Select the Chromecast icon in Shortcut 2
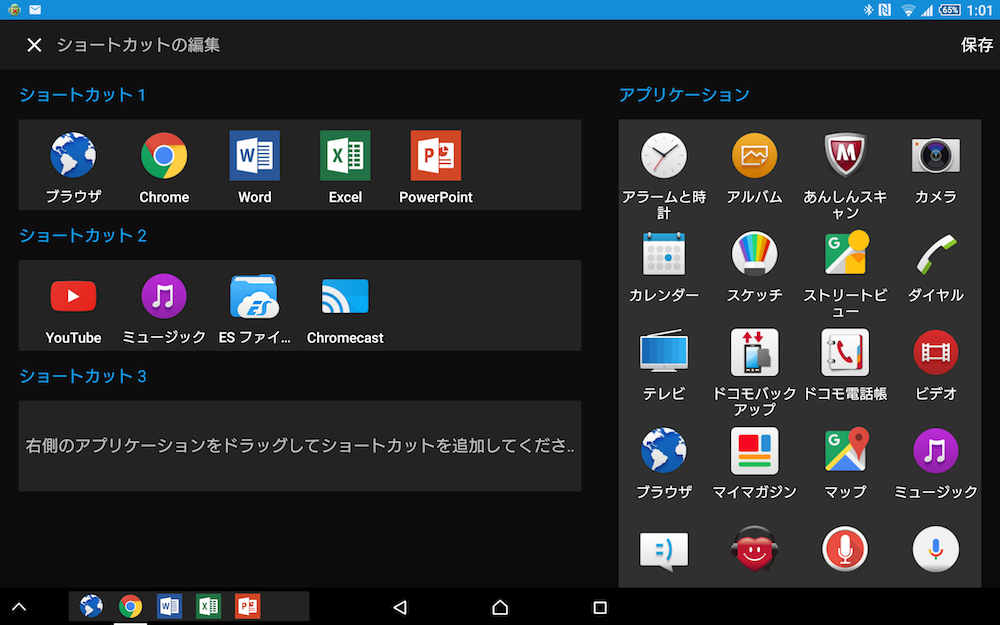This screenshot has width=1000, height=625. 345,296
